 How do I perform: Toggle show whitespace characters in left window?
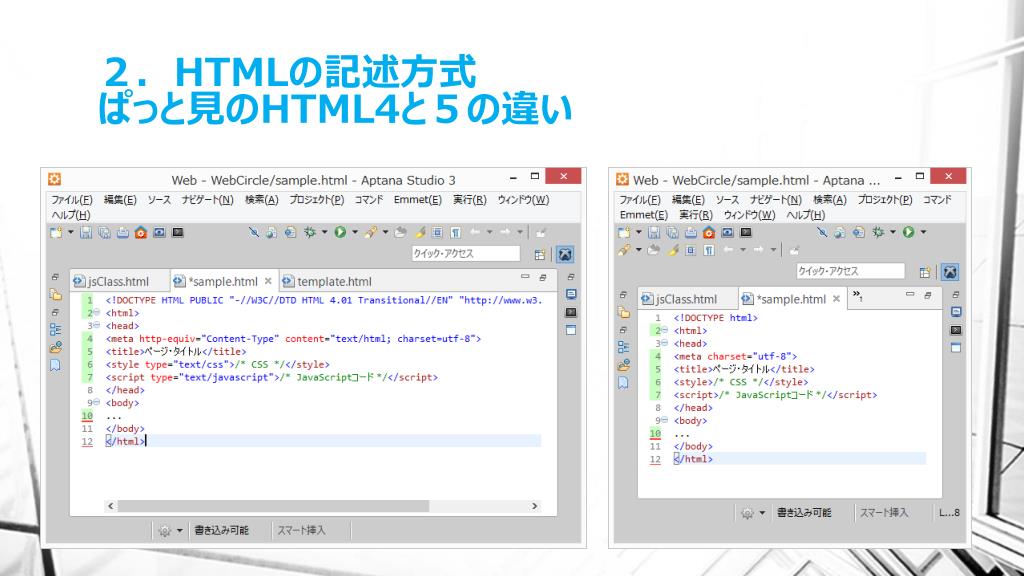tap(455, 232)
